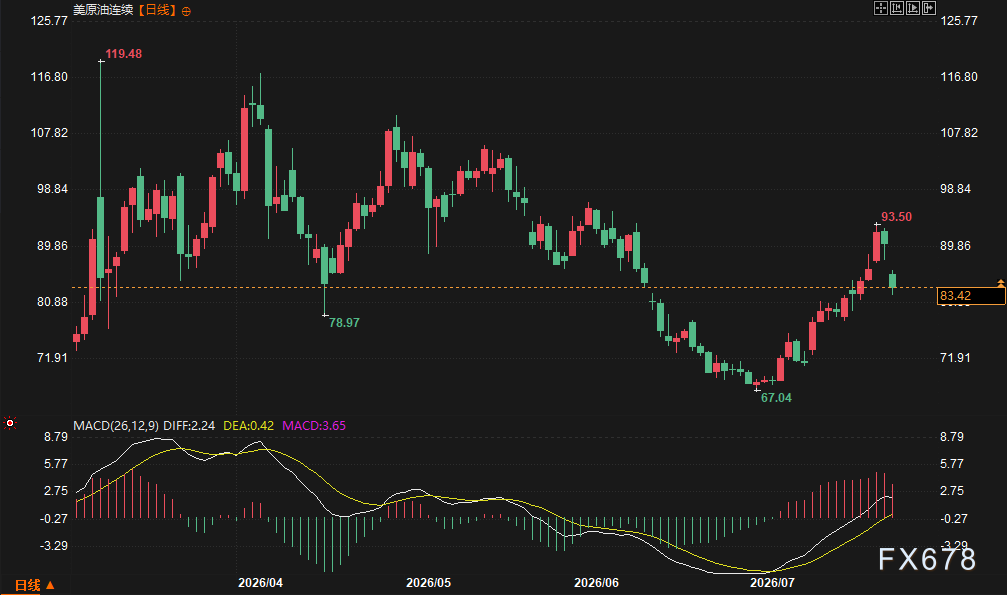Click the 93.50 high price label
The width and height of the screenshot is (1007, 595).
coord(897,217)
